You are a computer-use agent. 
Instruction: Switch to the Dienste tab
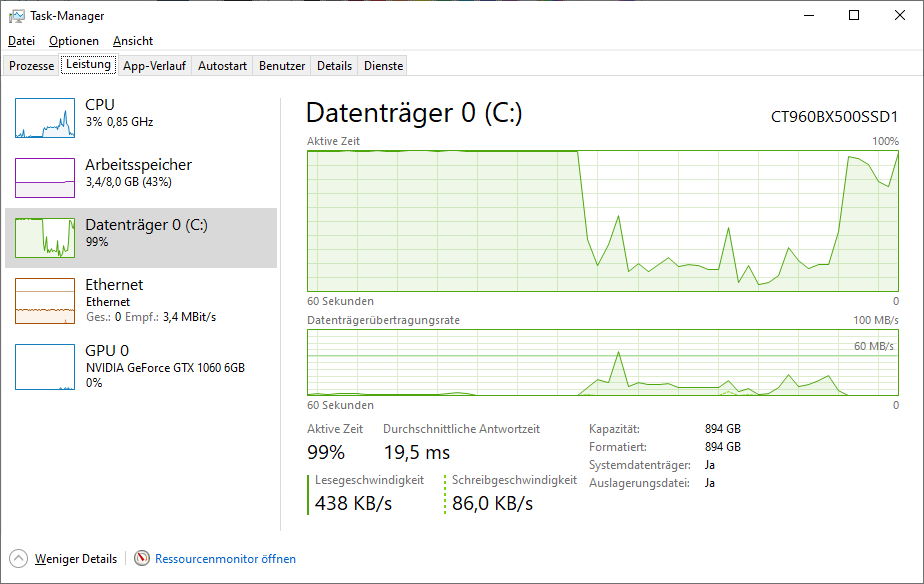click(384, 66)
